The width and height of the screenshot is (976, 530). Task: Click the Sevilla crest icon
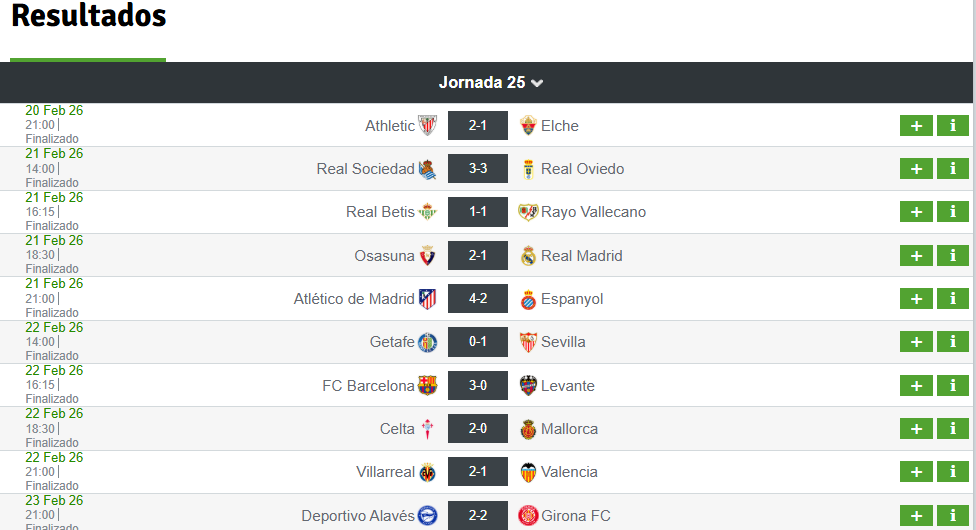[528, 342]
